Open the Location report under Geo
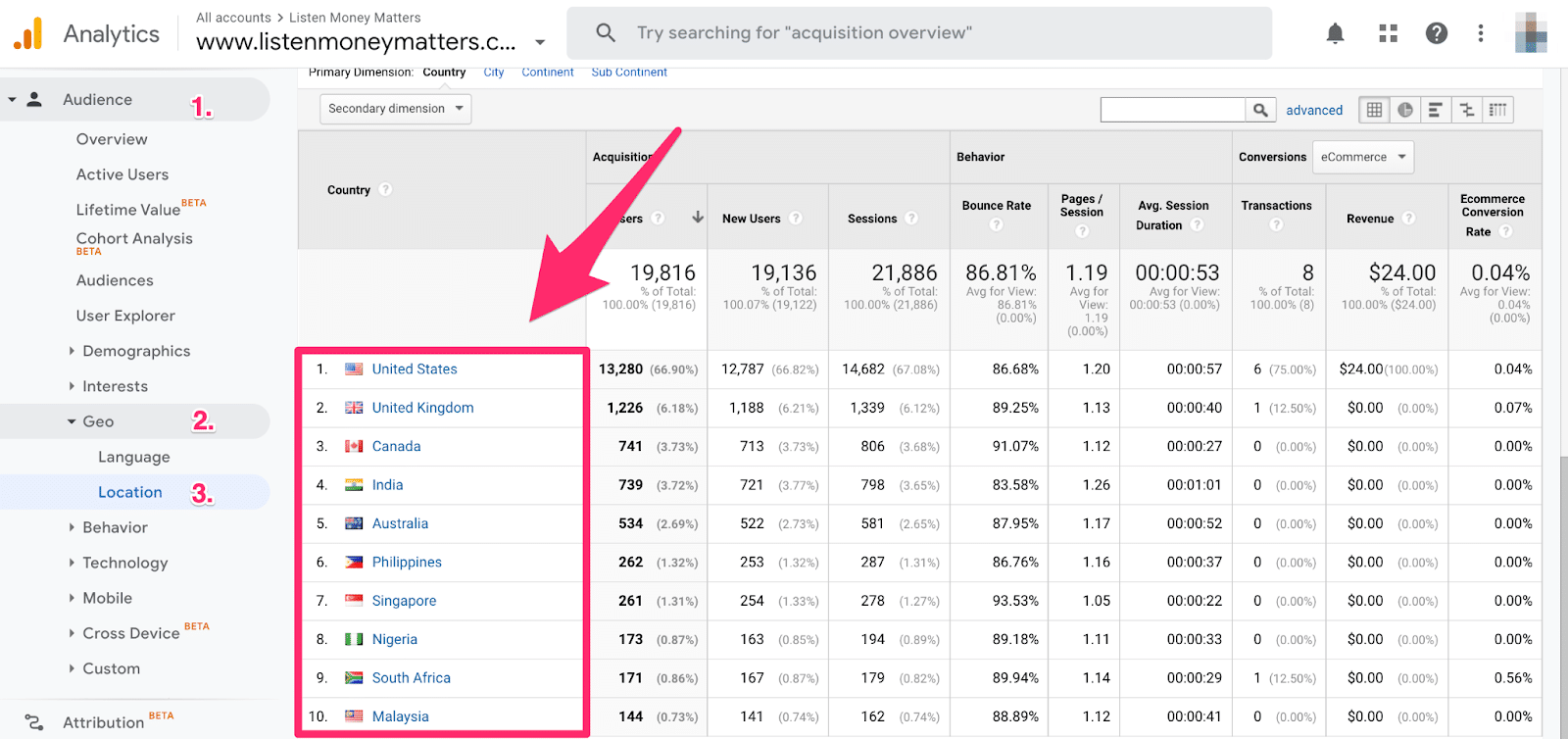Image resolution: width=1568 pixels, height=739 pixels. coord(130,492)
